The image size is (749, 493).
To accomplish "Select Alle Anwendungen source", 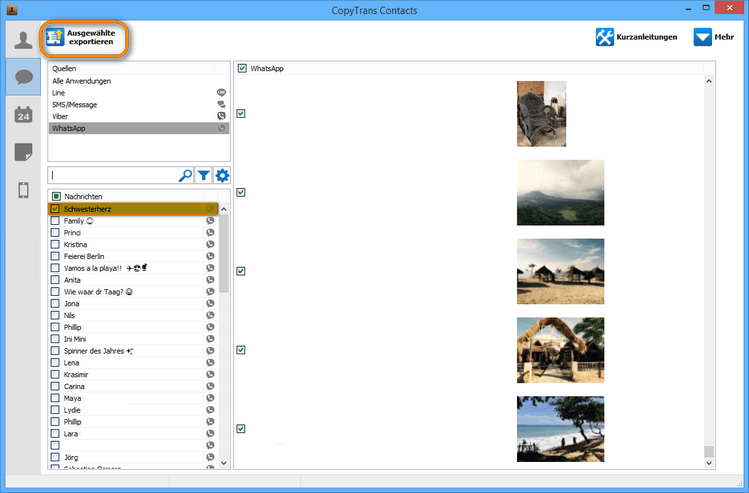I will [x=139, y=81].
